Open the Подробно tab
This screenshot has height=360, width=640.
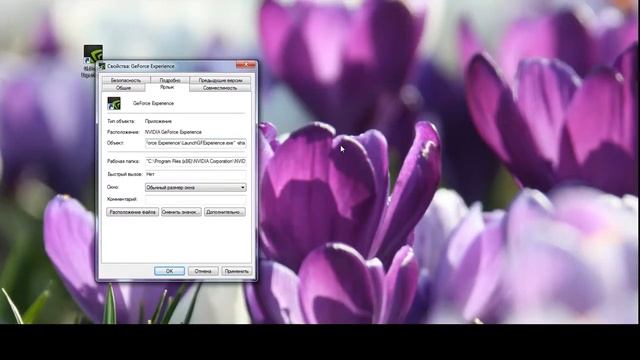point(170,80)
